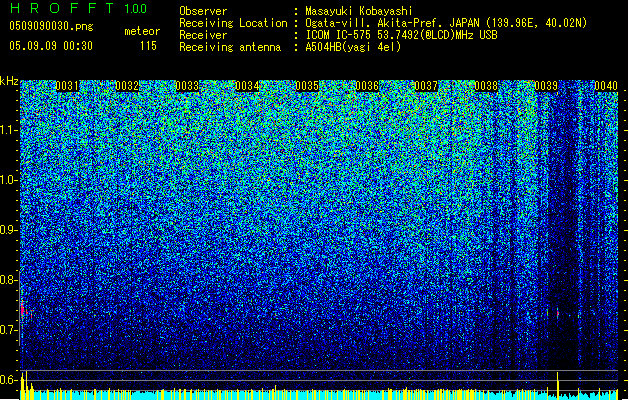Screen dimensions: 629x400
Task: Click the Ogata-vill. Akita-Pref. JAPAN receiving location line
Action: tap(446, 23)
